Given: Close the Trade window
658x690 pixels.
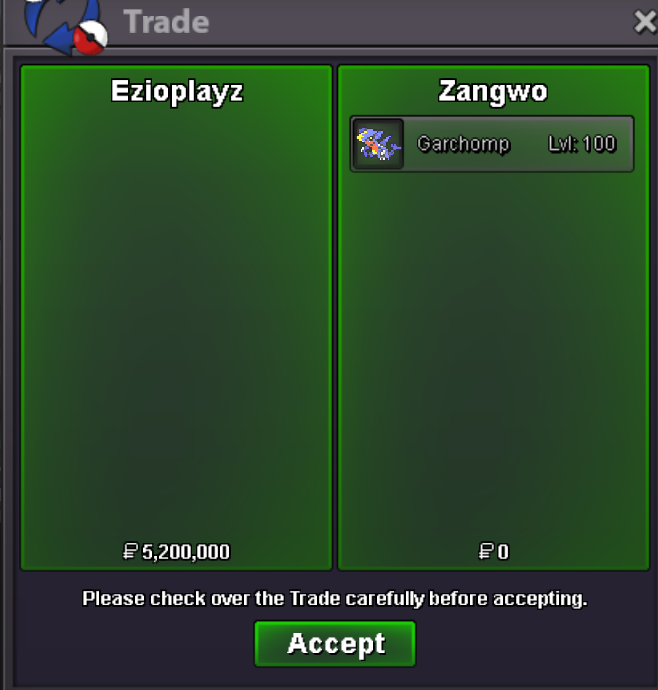Looking at the screenshot, I should [x=645, y=22].
